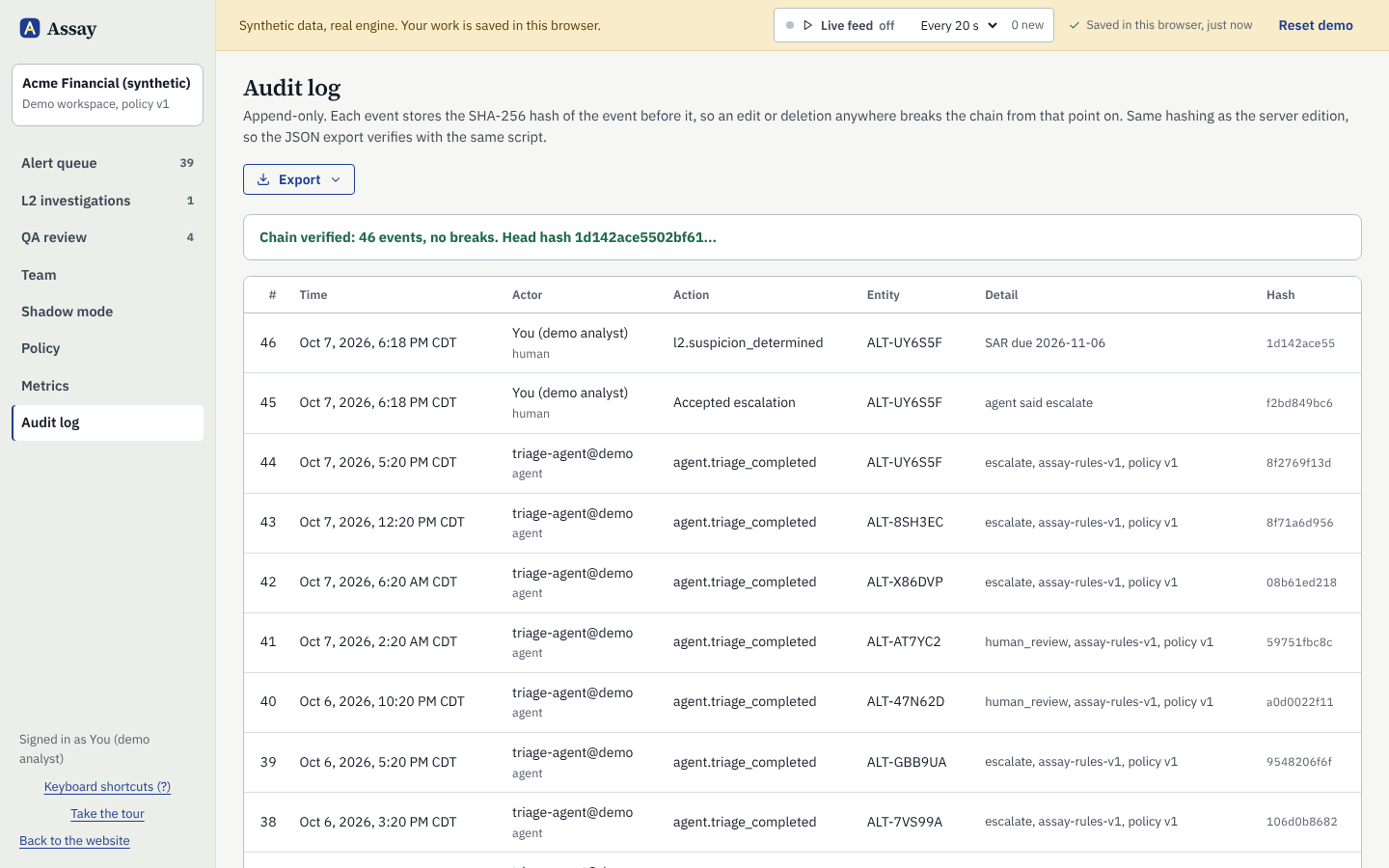
Task: Open the Every 20 s interval dropdown
Action: (x=959, y=25)
